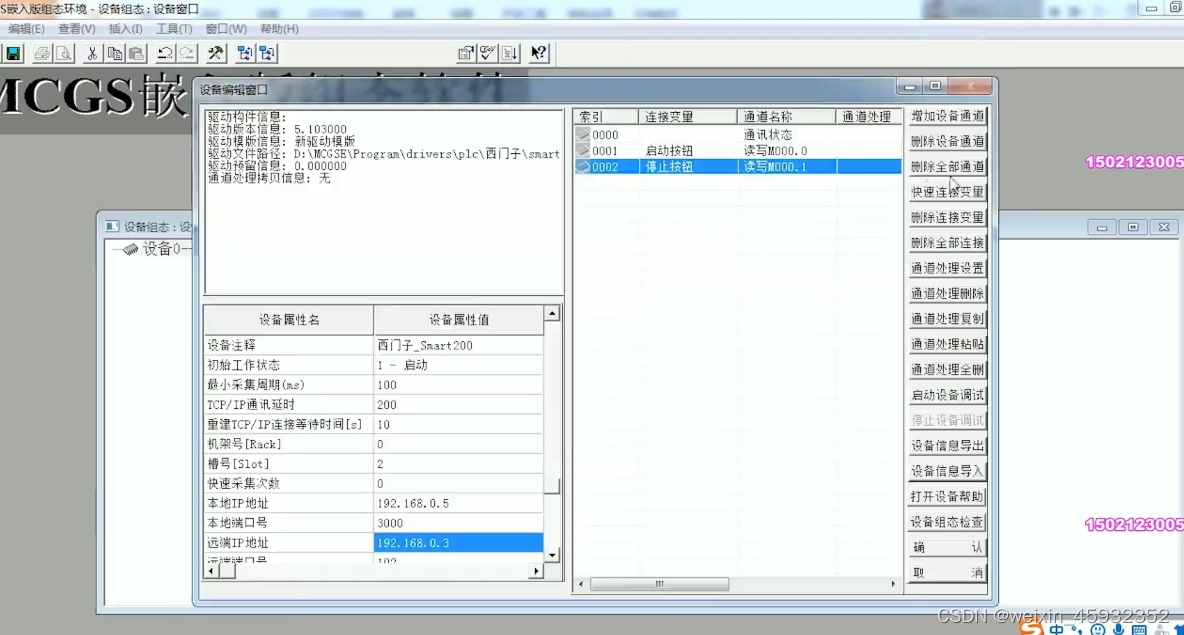Select channel row 0002 停止按钮
Viewport: 1184px width, 635px height.
pos(738,166)
